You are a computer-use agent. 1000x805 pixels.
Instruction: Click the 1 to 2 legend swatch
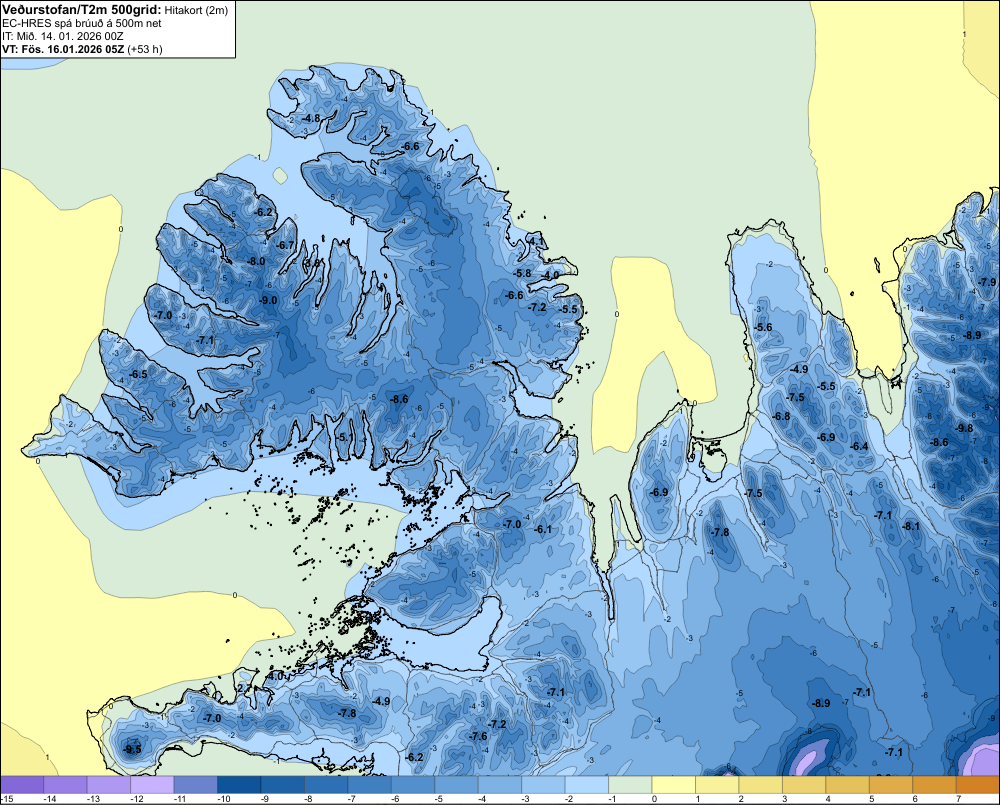[717, 785]
